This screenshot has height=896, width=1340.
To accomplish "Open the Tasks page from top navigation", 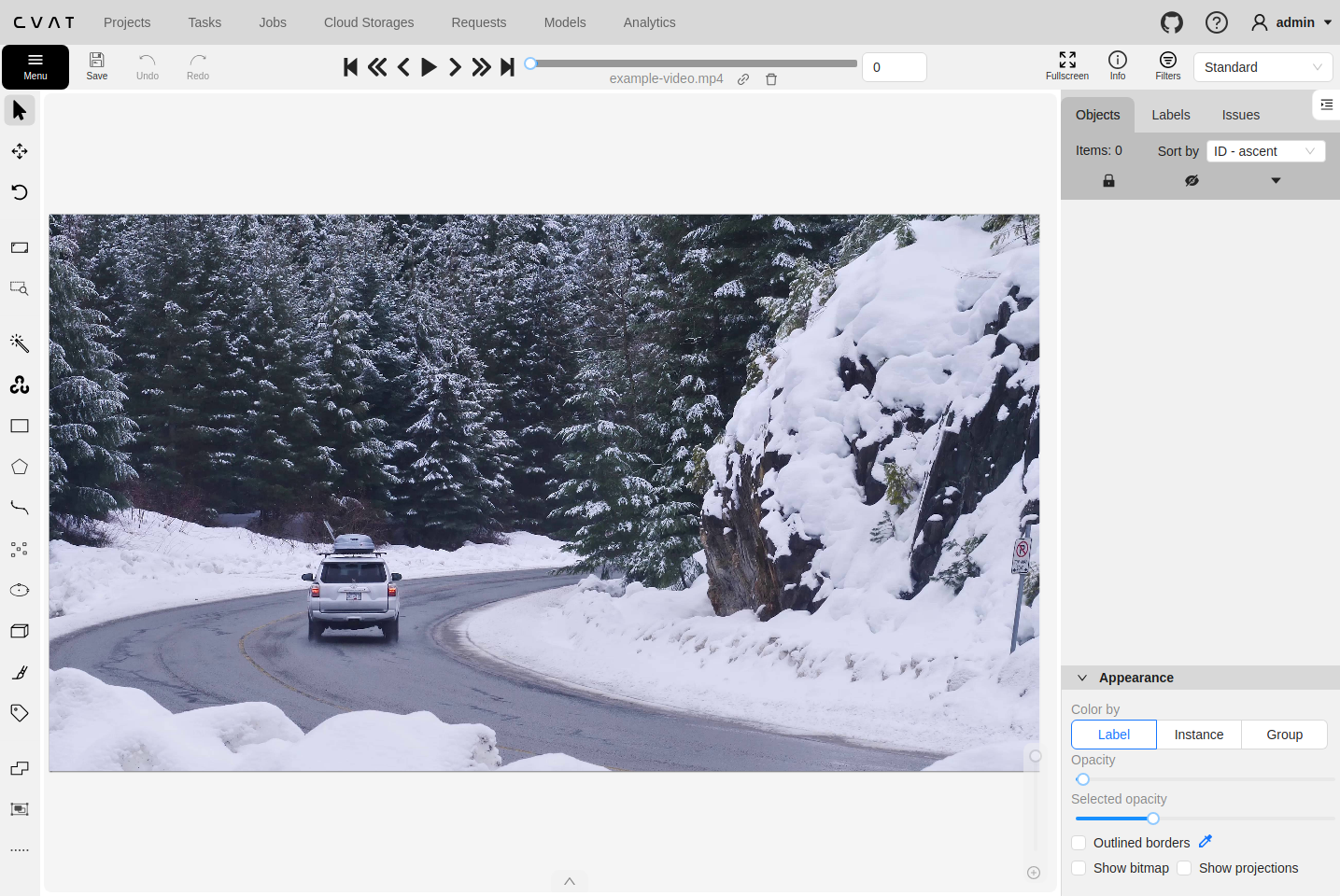I will (205, 22).
